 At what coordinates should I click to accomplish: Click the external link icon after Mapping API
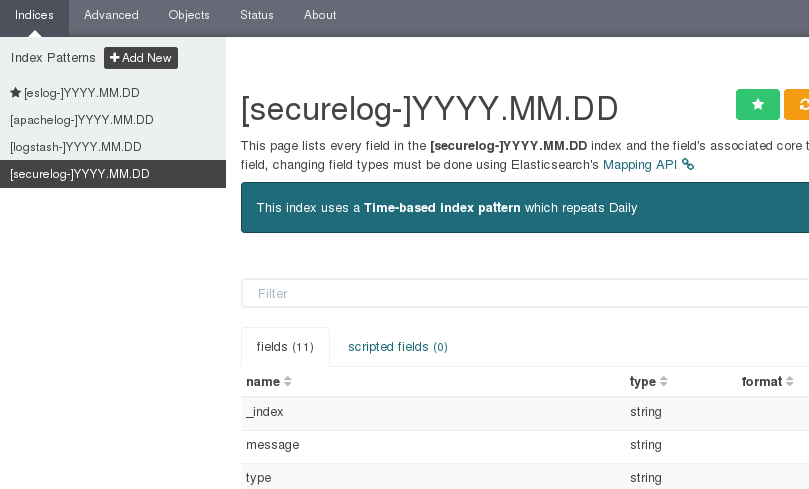pos(688,165)
